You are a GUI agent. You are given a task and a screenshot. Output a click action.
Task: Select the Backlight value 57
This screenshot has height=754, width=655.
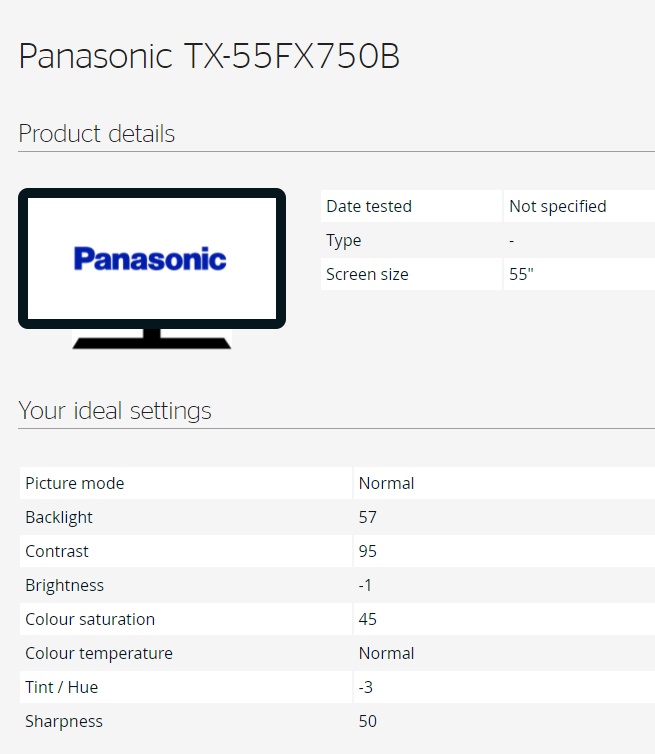click(x=368, y=517)
